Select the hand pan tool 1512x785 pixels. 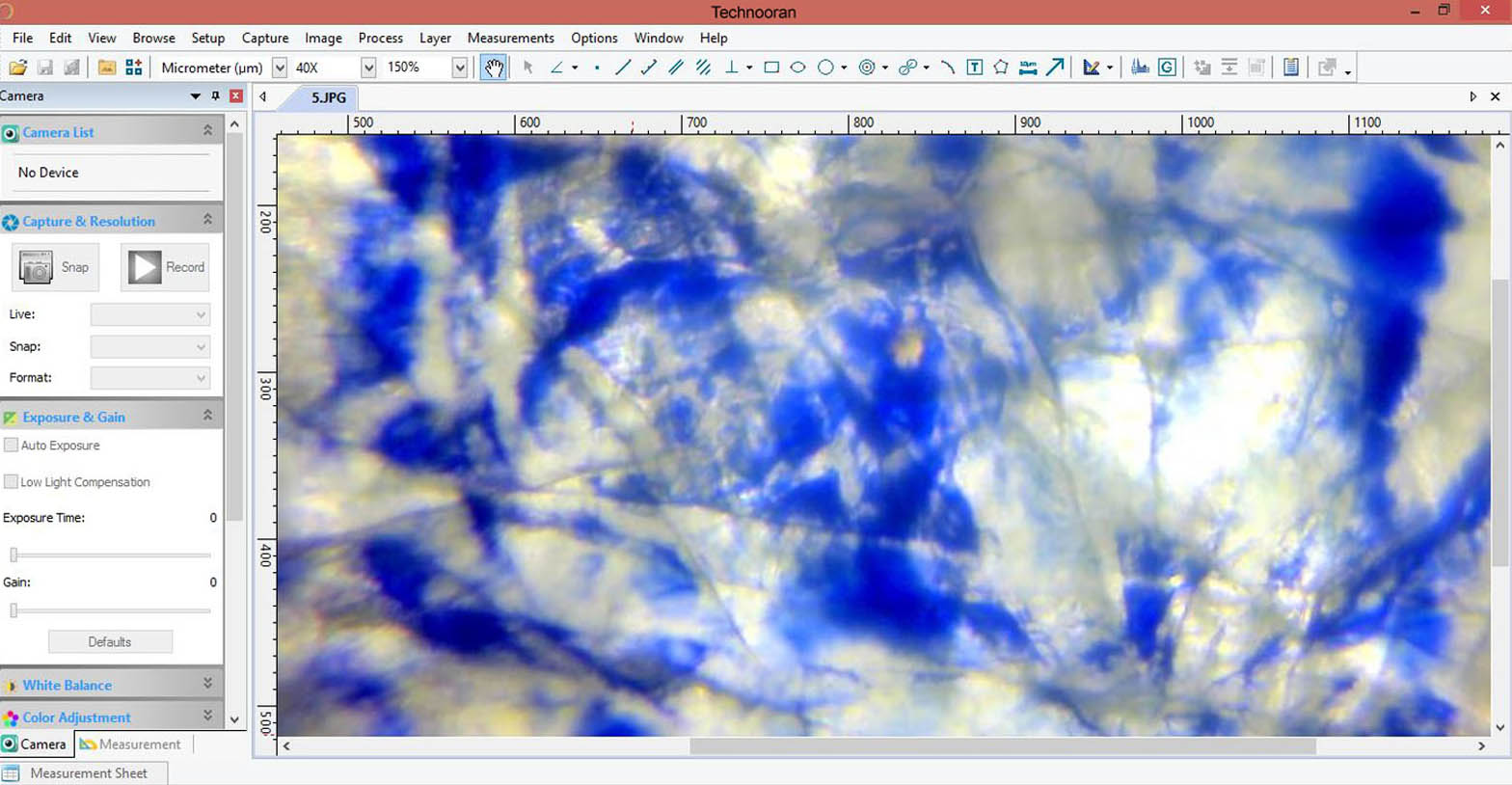(x=494, y=68)
